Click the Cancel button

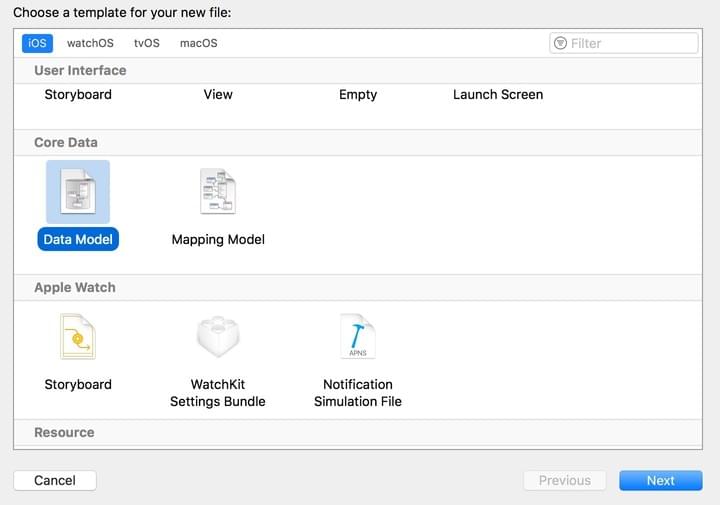pyautogui.click(x=55, y=480)
